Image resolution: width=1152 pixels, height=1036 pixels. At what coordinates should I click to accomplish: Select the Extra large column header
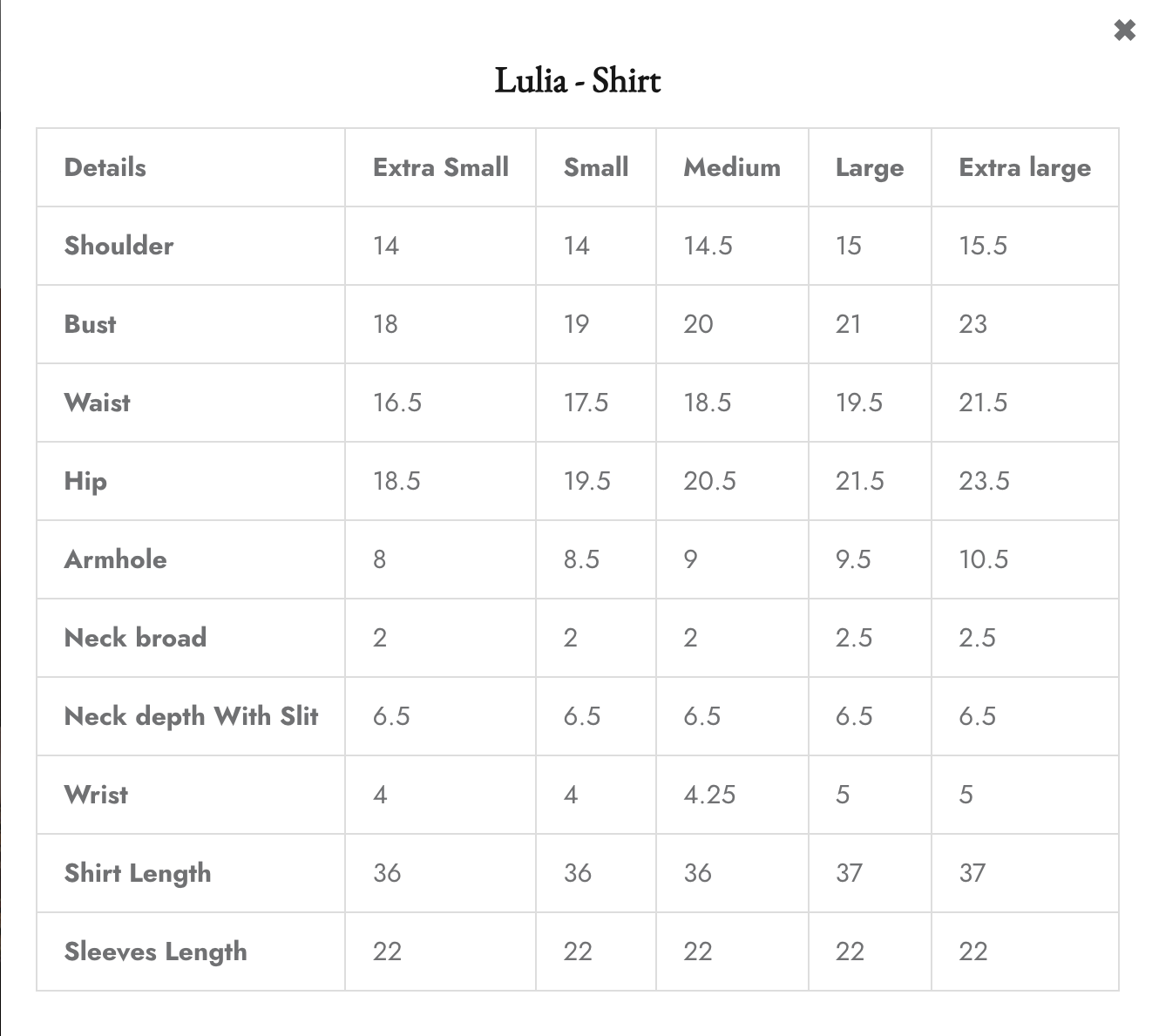(x=1024, y=167)
